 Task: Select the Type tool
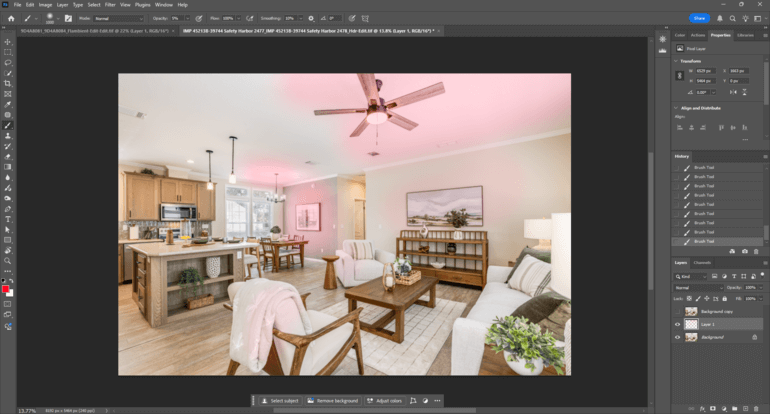(x=8, y=218)
